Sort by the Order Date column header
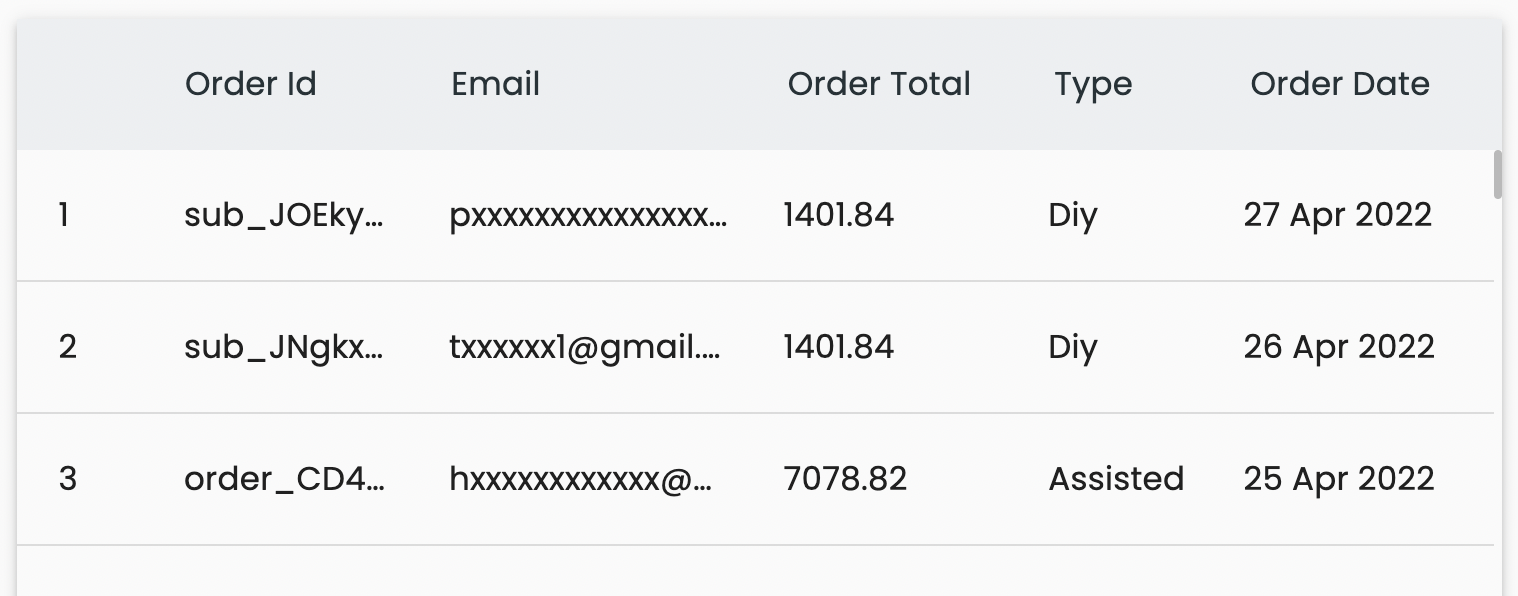The width and height of the screenshot is (1518, 596). click(x=1340, y=84)
